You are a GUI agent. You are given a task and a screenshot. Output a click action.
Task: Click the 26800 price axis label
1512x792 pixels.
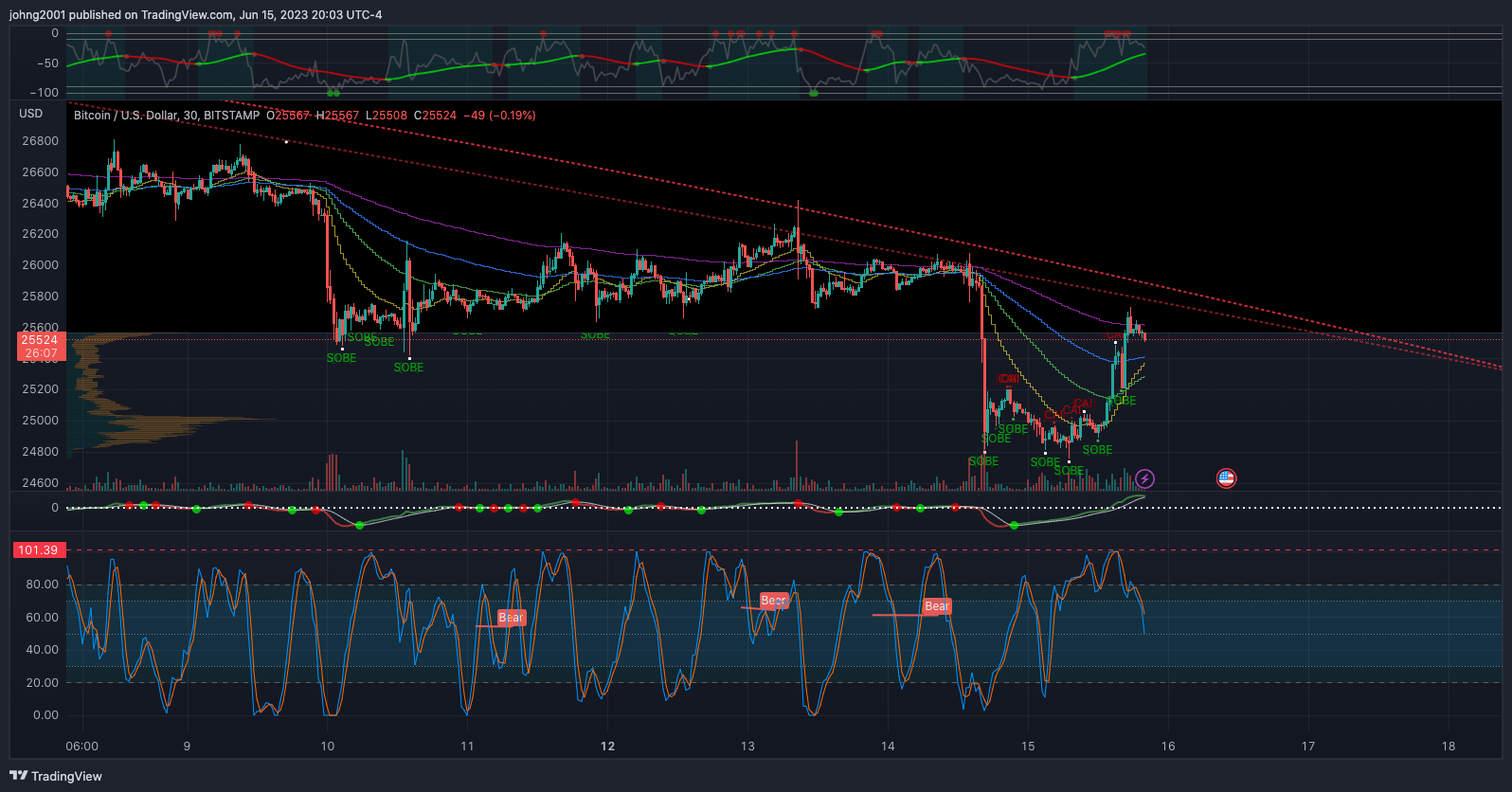click(40, 141)
